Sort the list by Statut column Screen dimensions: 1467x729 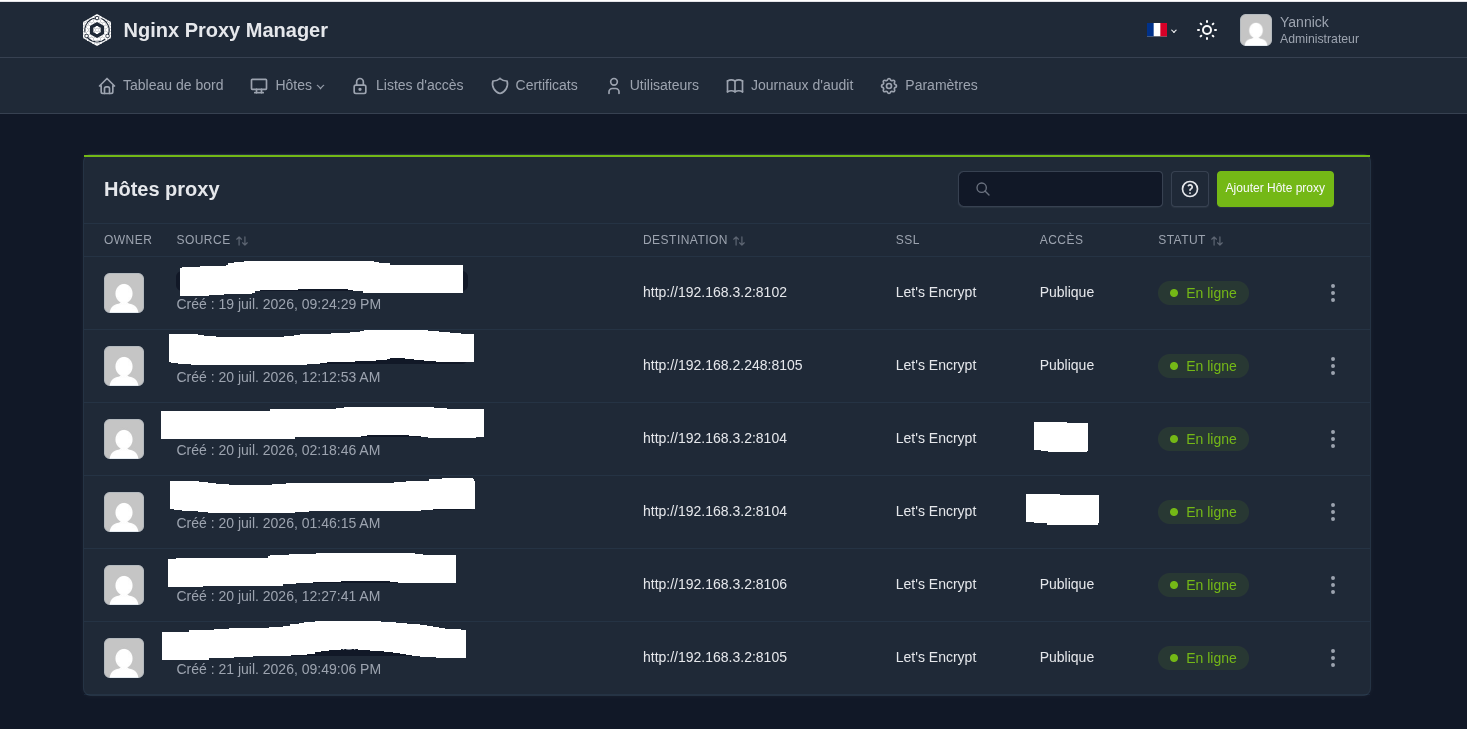1190,240
